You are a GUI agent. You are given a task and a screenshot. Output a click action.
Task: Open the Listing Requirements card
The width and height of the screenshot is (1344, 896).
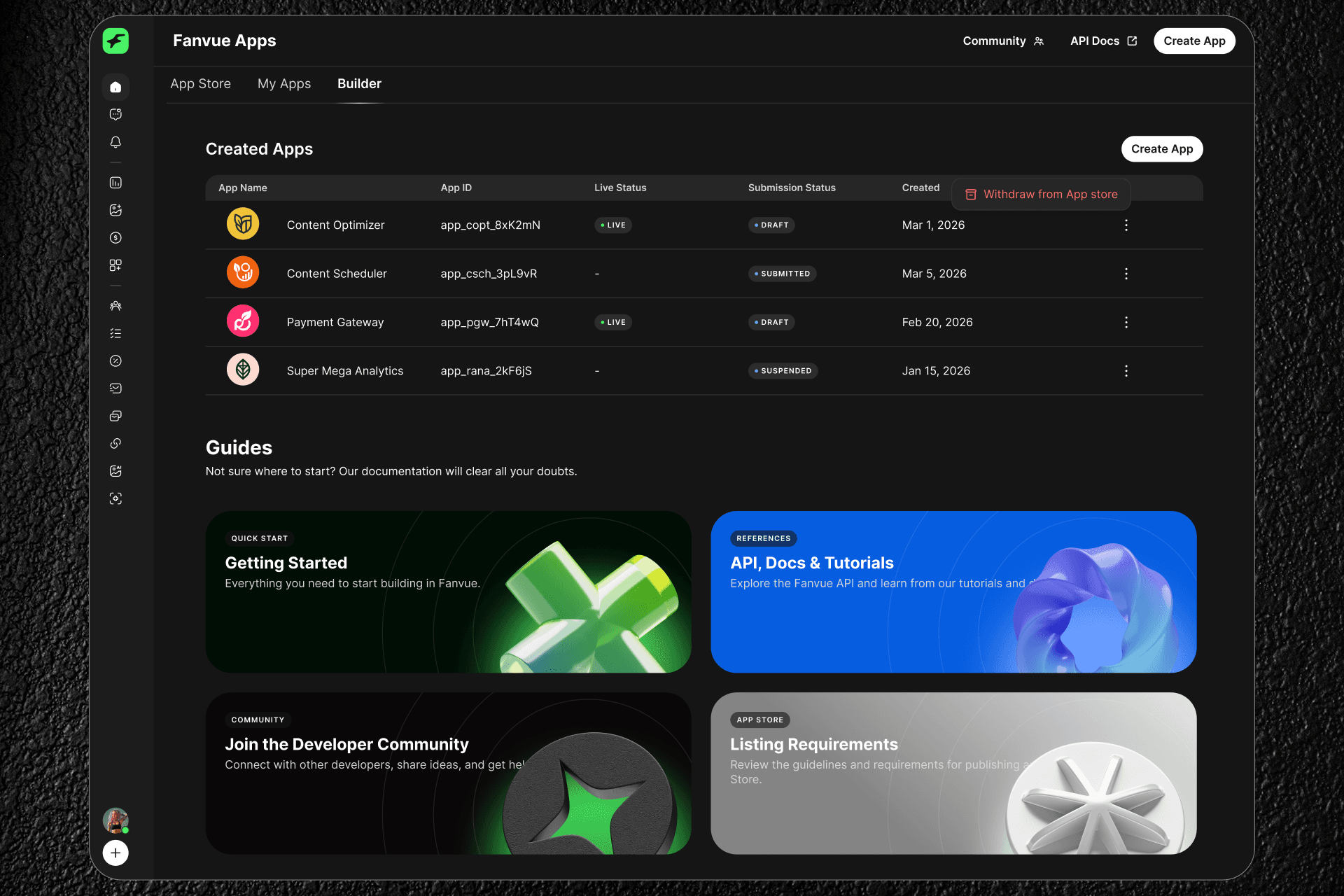[x=953, y=773]
